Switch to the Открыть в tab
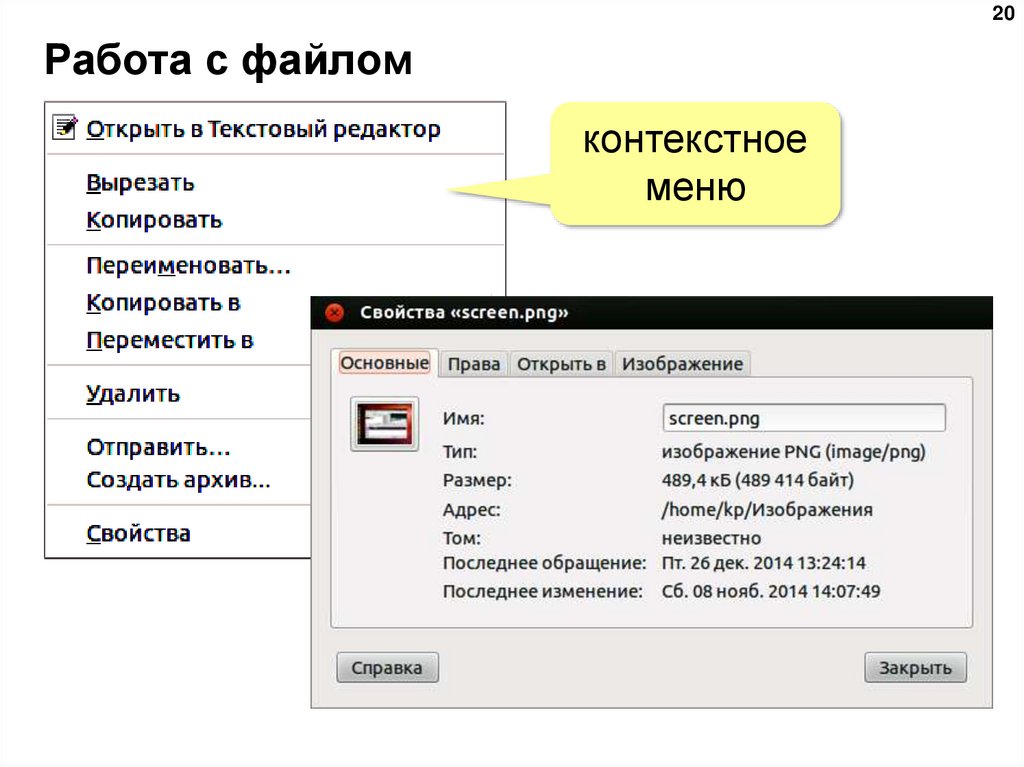This screenshot has height=767, width=1024. pyautogui.click(x=562, y=364)
